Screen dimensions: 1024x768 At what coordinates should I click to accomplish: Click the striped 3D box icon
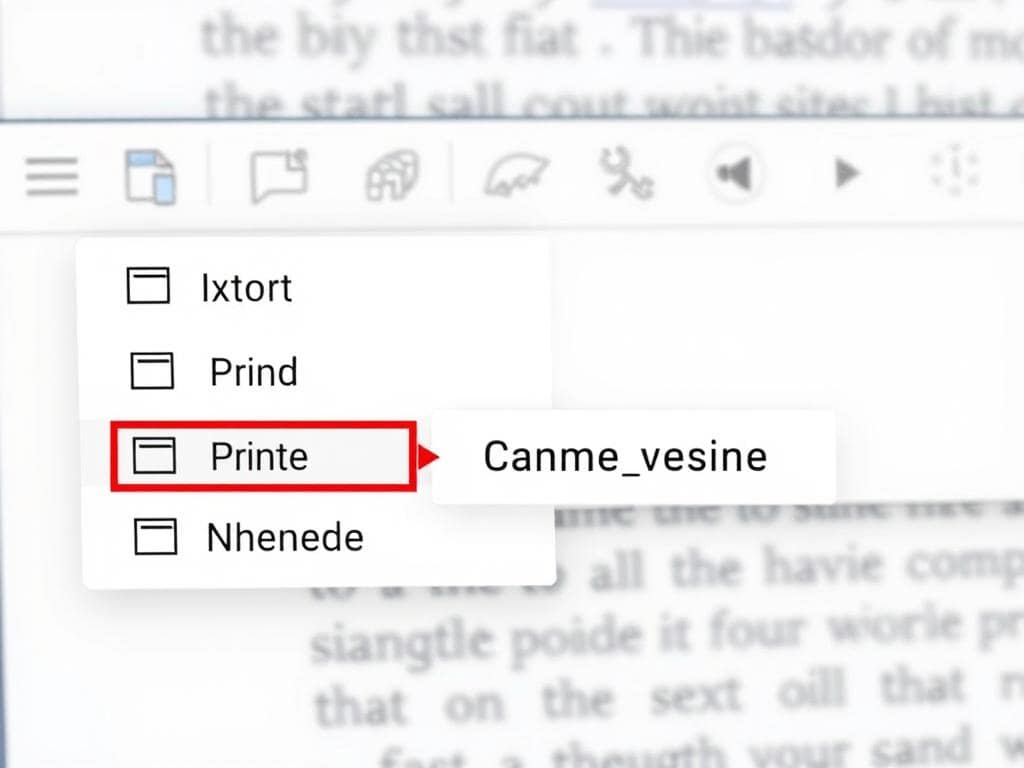click(391, 177)
